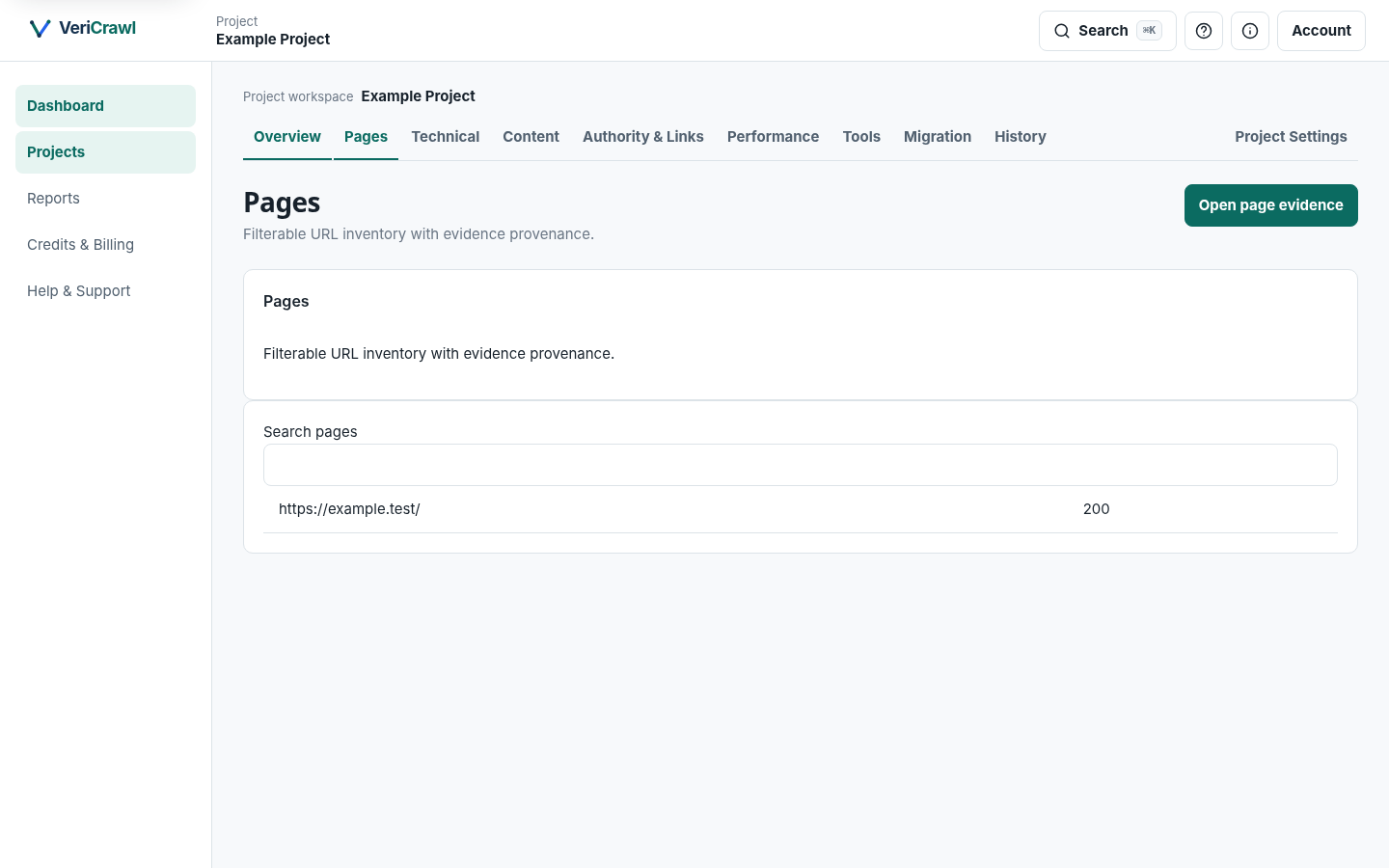
Task: Open the Tools tab
Action: pyautogui.click(x=861, y=137)
